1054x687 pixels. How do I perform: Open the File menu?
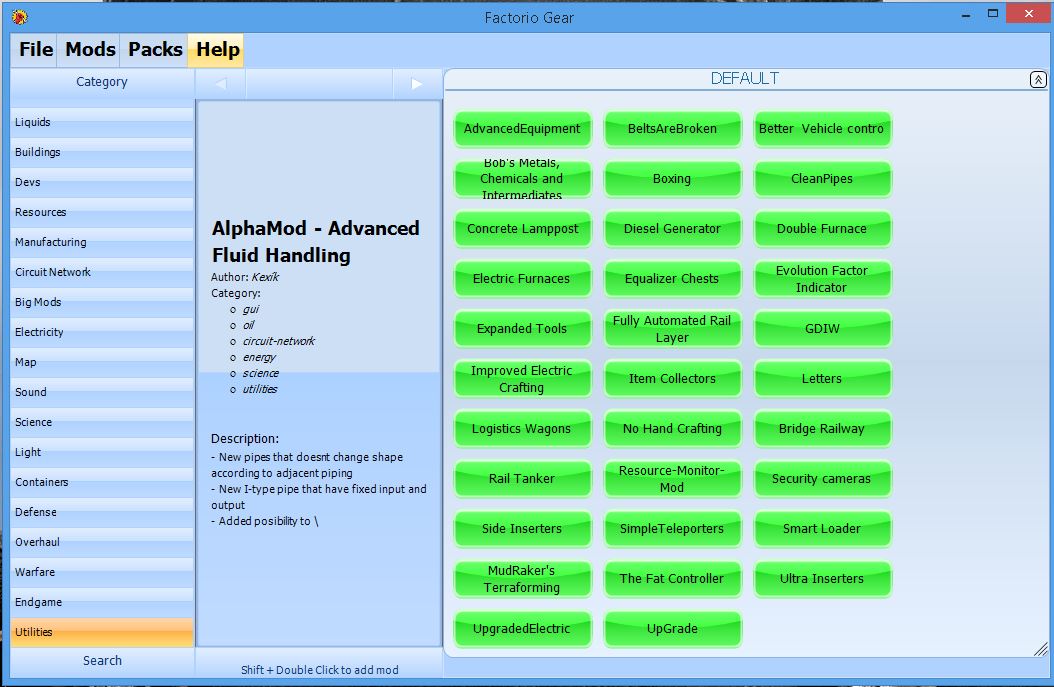click(x=36, y=50)
